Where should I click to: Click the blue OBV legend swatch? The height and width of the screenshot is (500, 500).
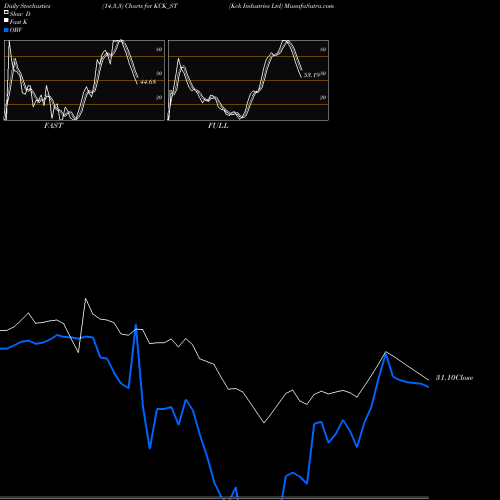[x=6, y=30]
